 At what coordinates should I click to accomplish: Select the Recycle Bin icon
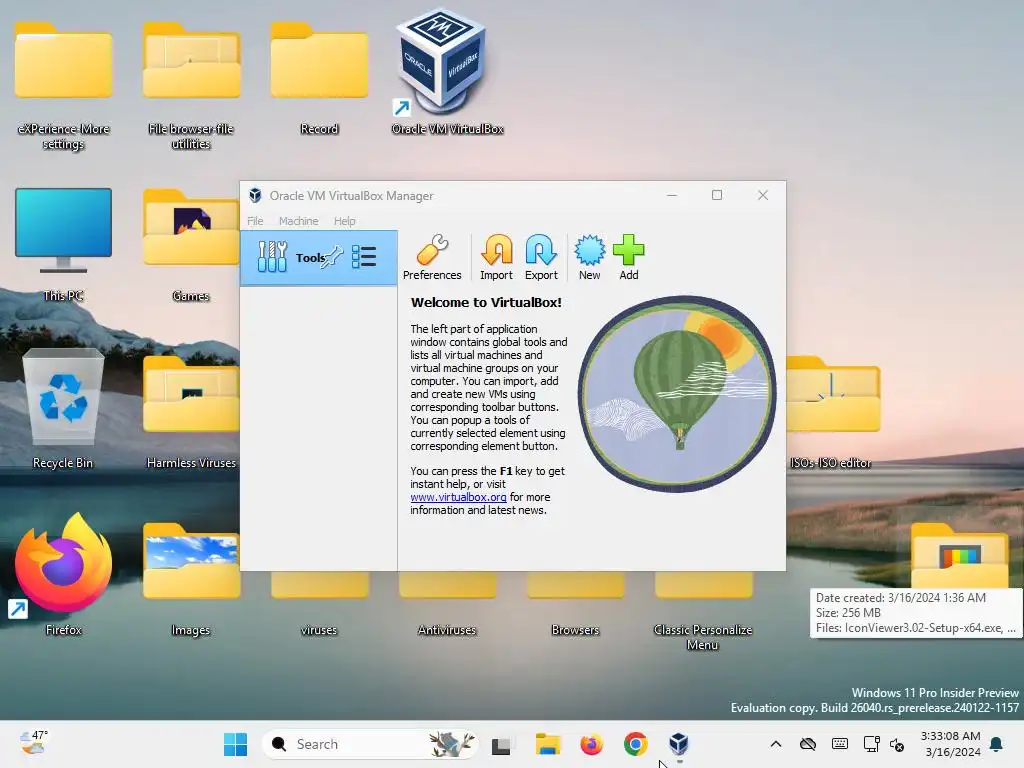coord(63,408)
